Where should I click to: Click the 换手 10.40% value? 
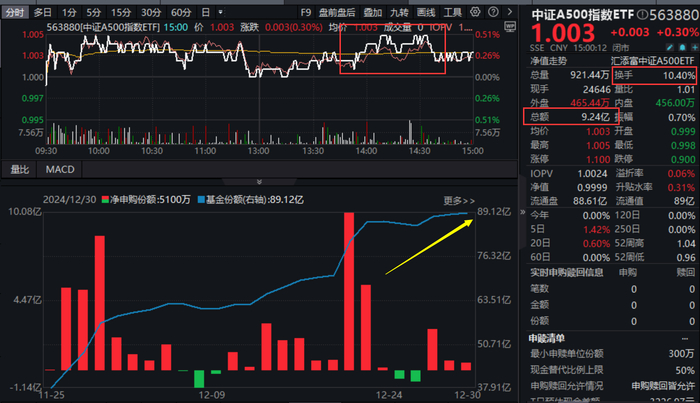[x=679, y=75]
